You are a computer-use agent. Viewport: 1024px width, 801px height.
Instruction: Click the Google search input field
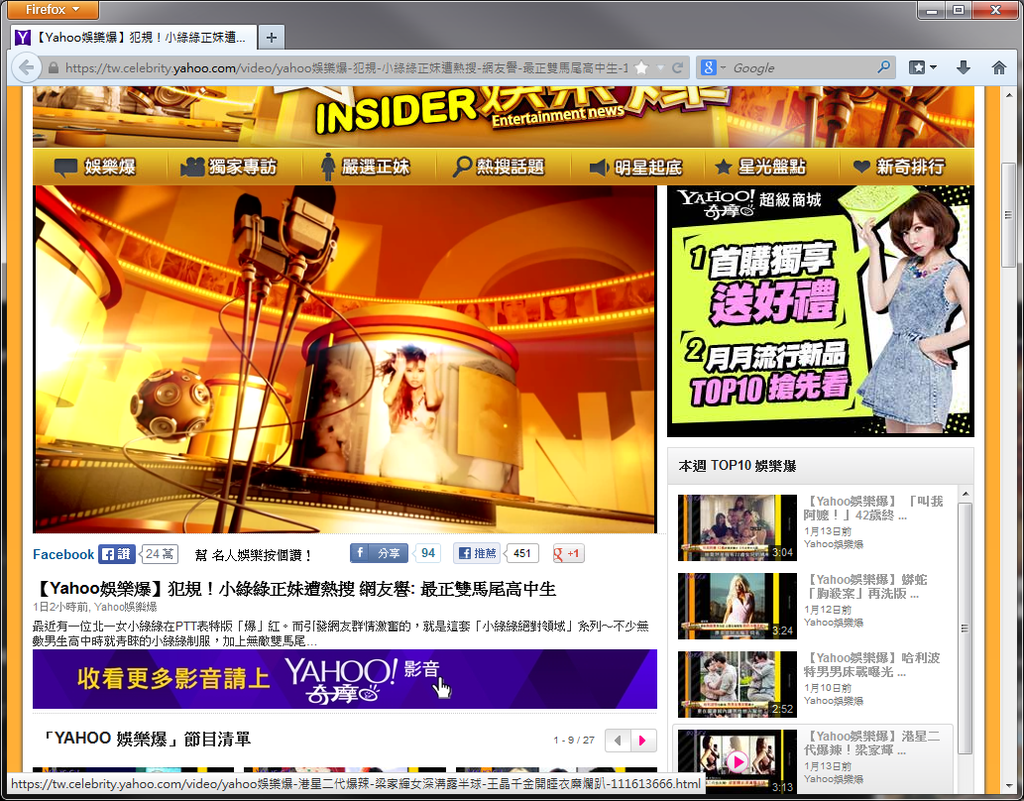tap(802, 68)
